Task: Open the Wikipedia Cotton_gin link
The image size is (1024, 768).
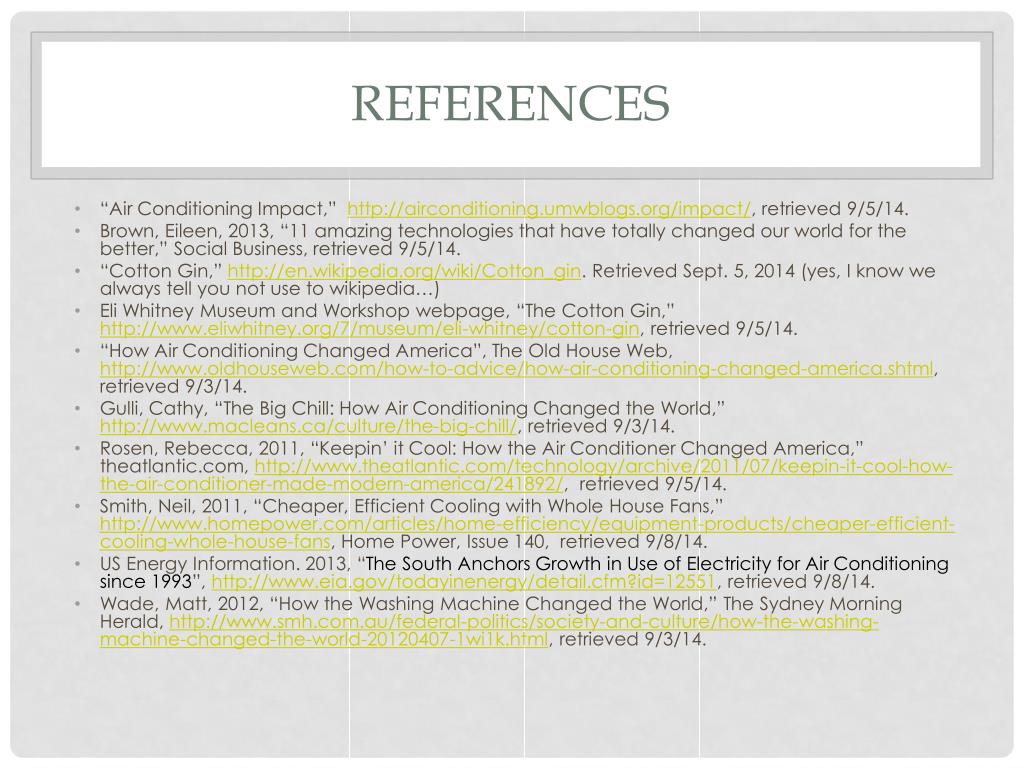Action: pyautogui.click(x=404, y=271)
